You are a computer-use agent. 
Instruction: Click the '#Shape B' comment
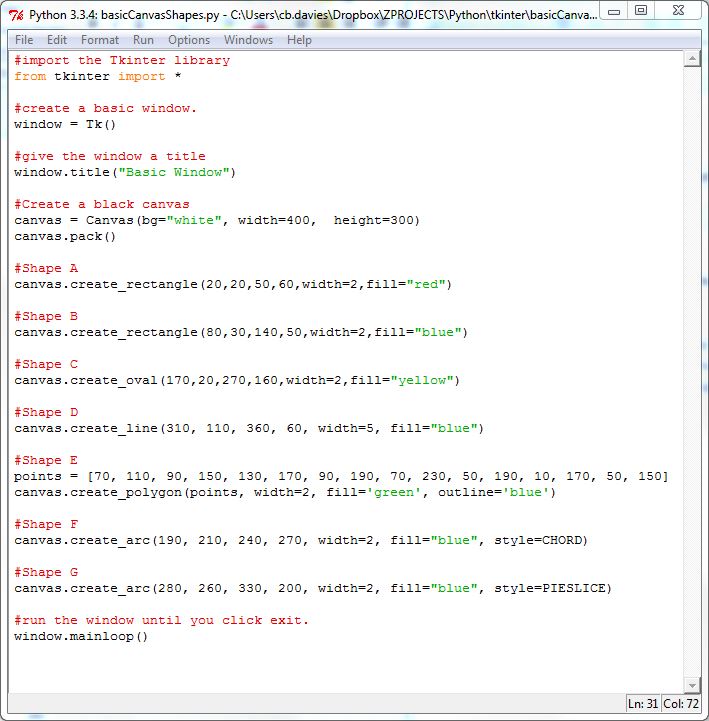(46, 316)
